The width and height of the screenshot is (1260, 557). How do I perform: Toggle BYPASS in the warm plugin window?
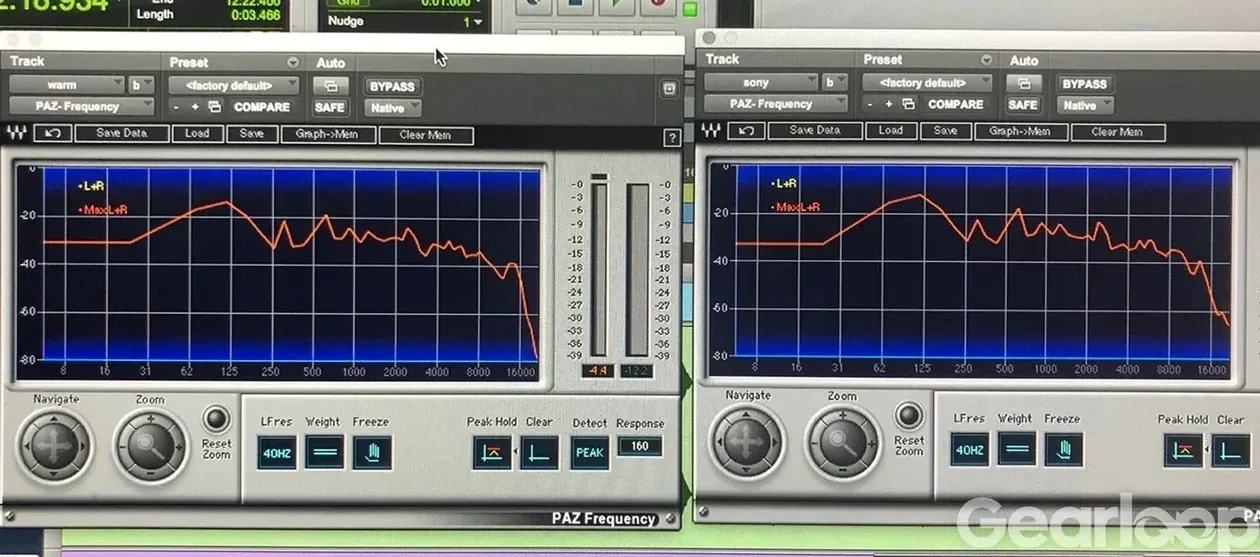pos(391,86)
